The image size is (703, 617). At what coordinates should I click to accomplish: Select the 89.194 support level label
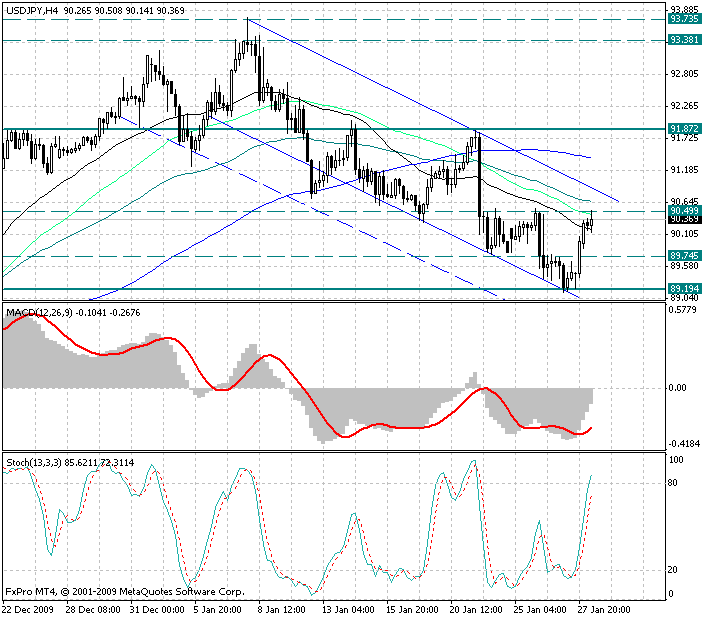pos(684,288)
